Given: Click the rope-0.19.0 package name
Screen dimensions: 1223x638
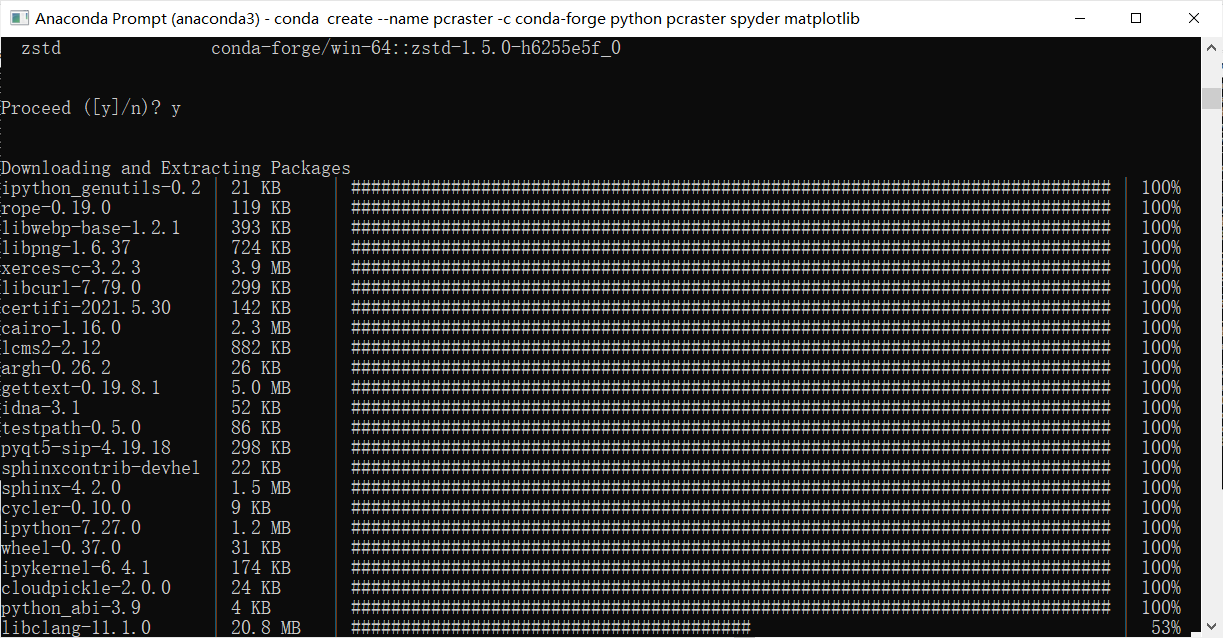Looking at the screenshot, I should coord(56,208).
